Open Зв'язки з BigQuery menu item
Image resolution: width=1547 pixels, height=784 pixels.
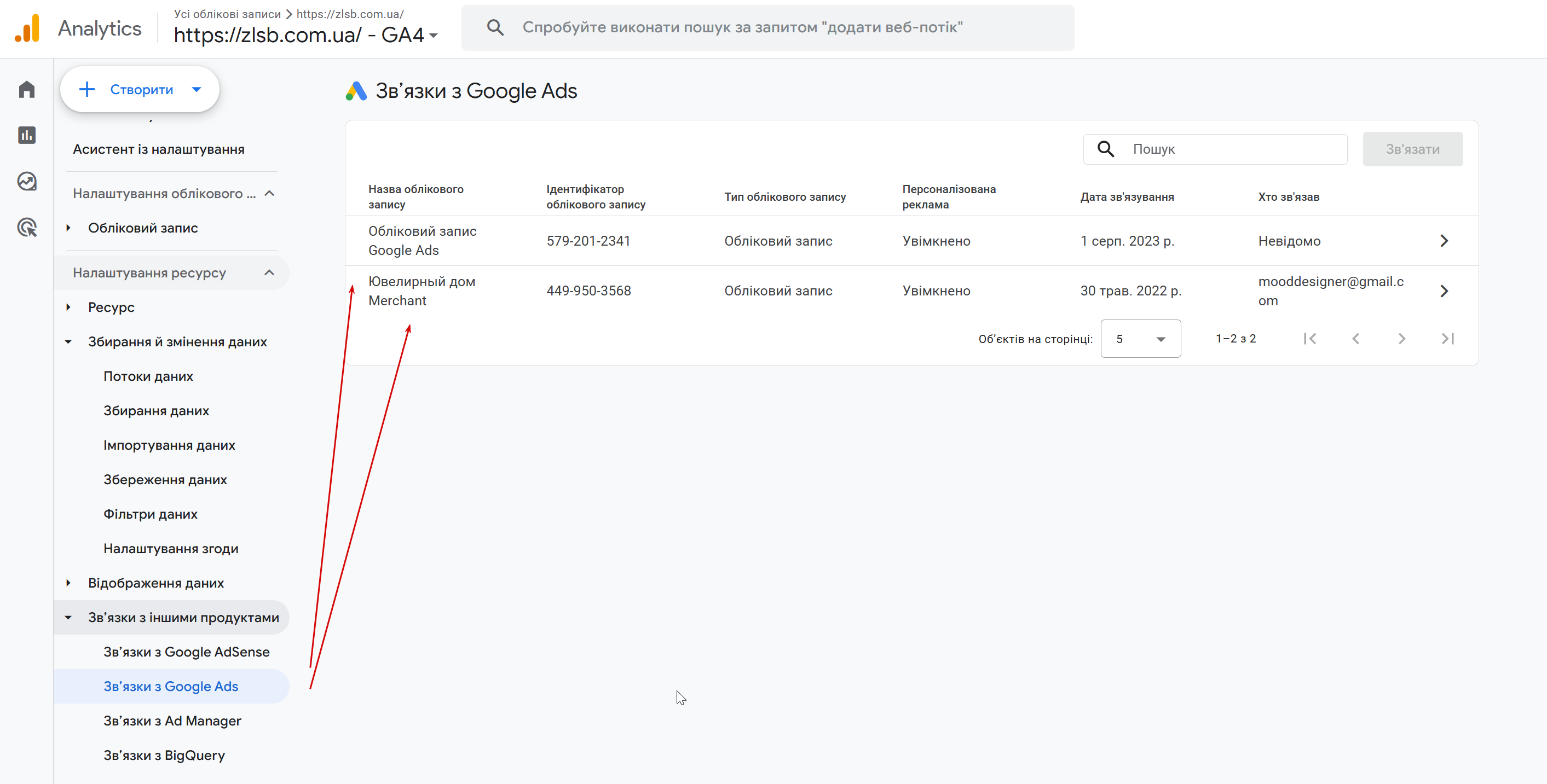coord(164,755)
